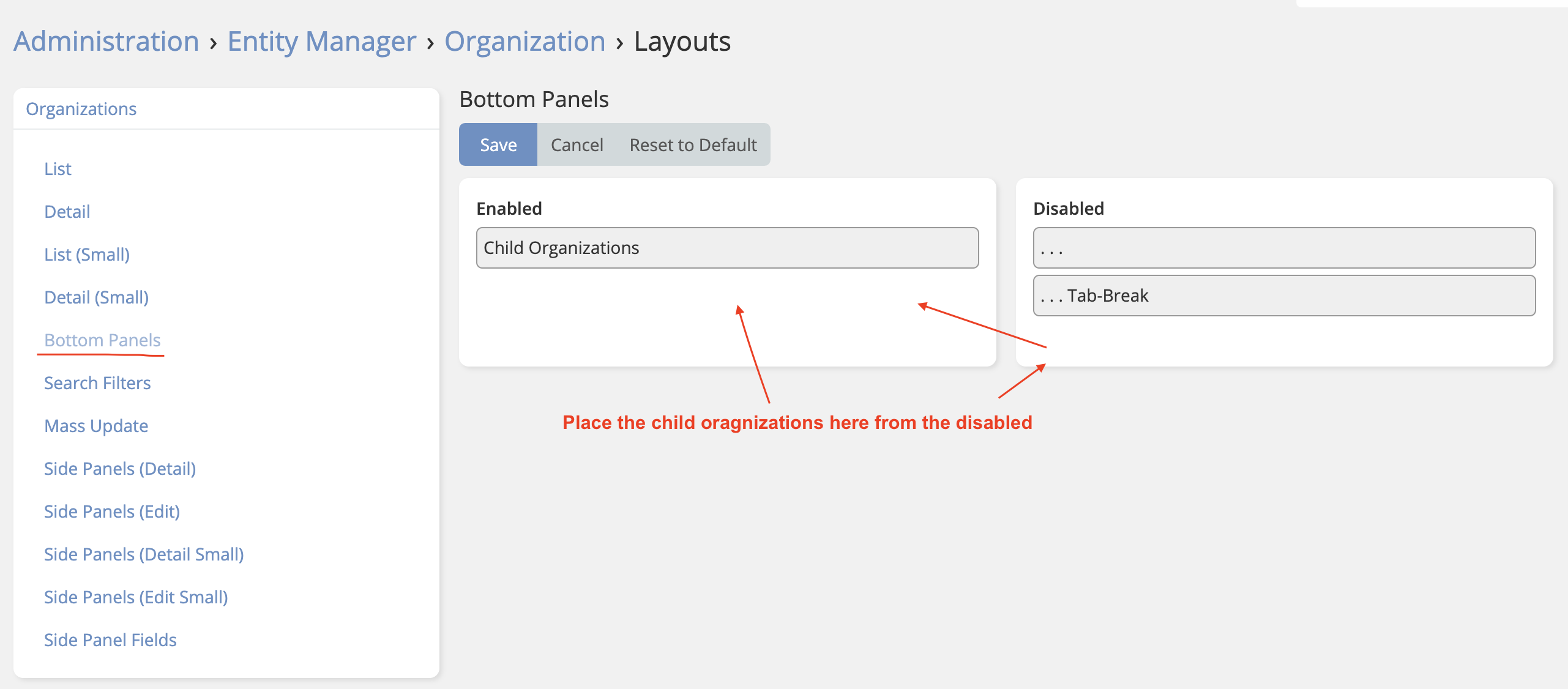Open the Organization breadcrumb link
Viewport: 1568px width, 689px height.
click(x=525, y=42)
